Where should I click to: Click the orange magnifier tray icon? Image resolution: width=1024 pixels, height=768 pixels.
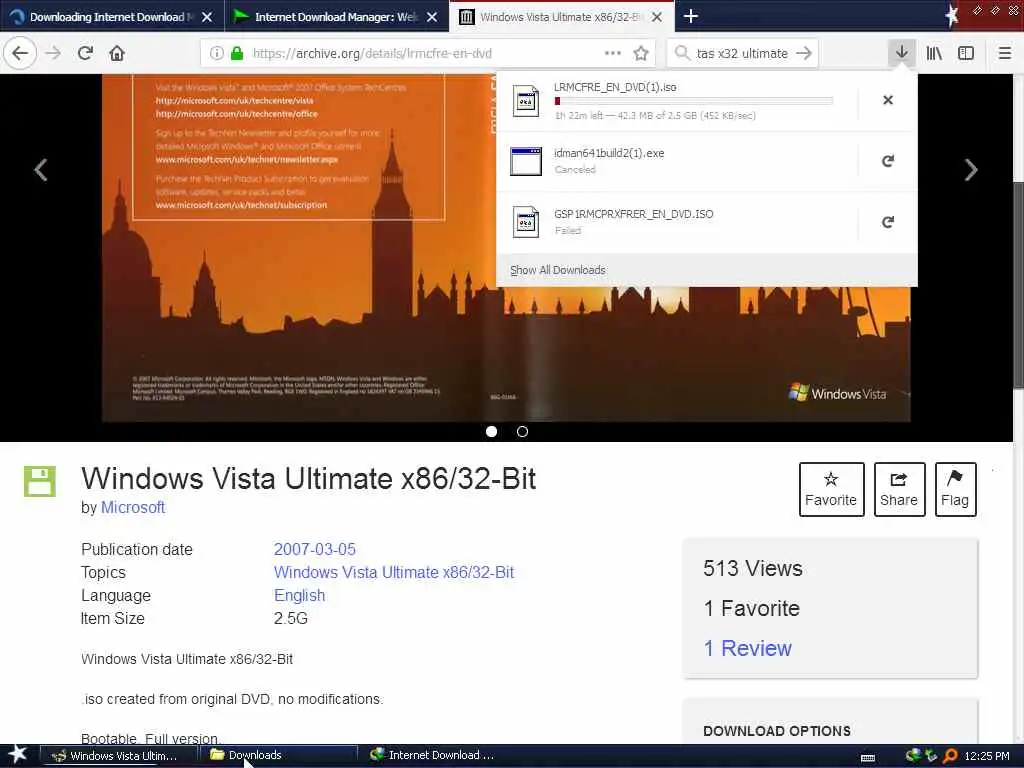[951, 756]
